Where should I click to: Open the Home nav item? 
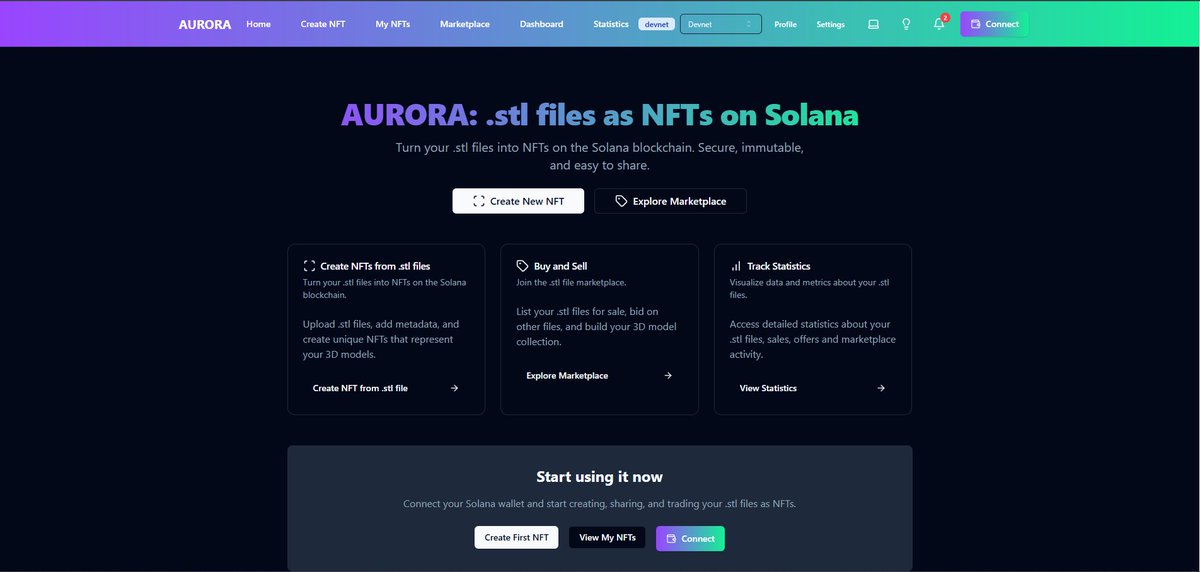[258, 24]
